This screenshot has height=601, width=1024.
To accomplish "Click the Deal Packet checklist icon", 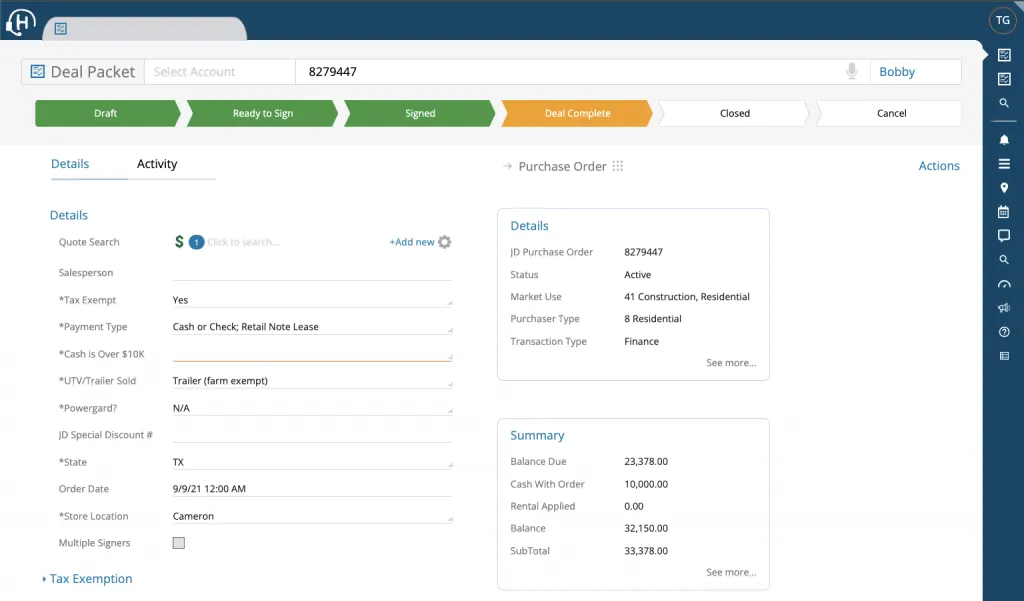I will 38,71.
